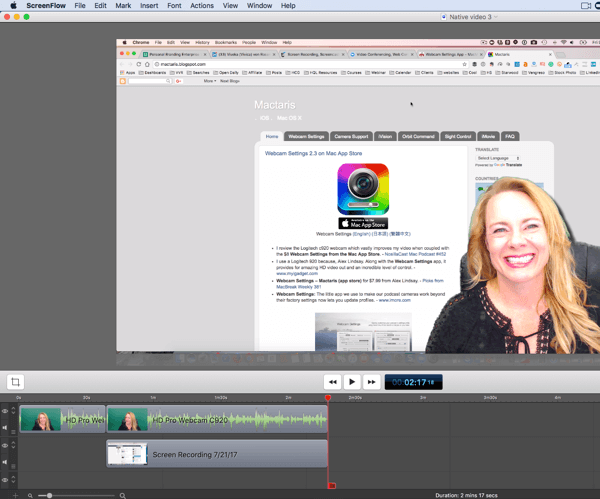
Task: Open the Help menu
Action: click(288, 6)
